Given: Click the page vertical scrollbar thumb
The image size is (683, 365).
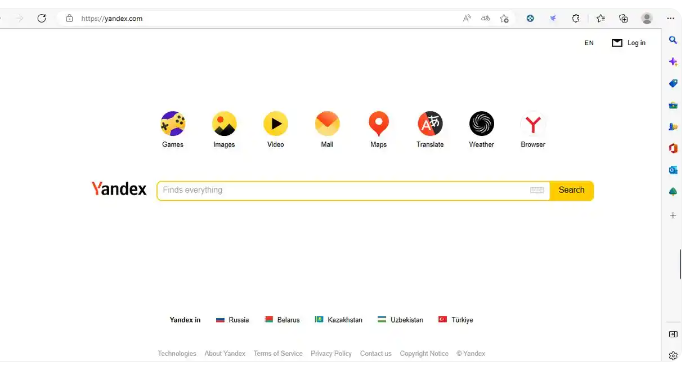Looking at the screenshot, I should tap(680, 264).
